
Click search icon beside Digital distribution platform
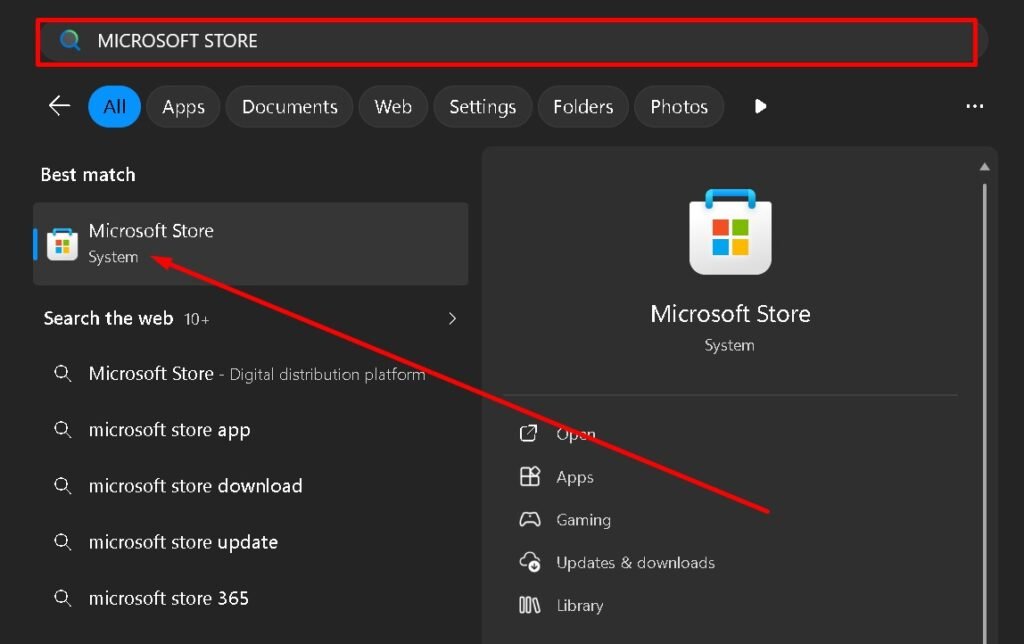(x=63, y=374)
